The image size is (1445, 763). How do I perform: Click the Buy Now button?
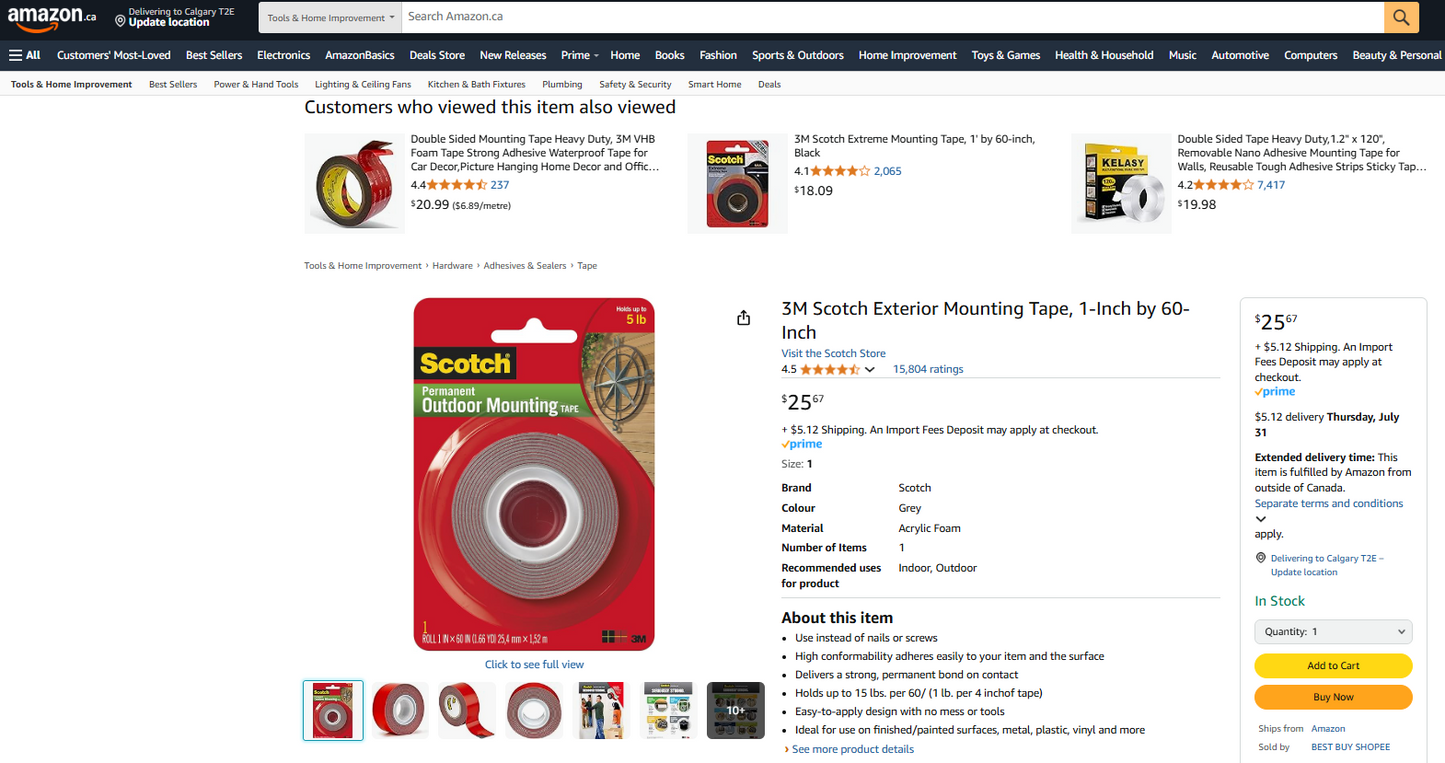click(1333, 697)
